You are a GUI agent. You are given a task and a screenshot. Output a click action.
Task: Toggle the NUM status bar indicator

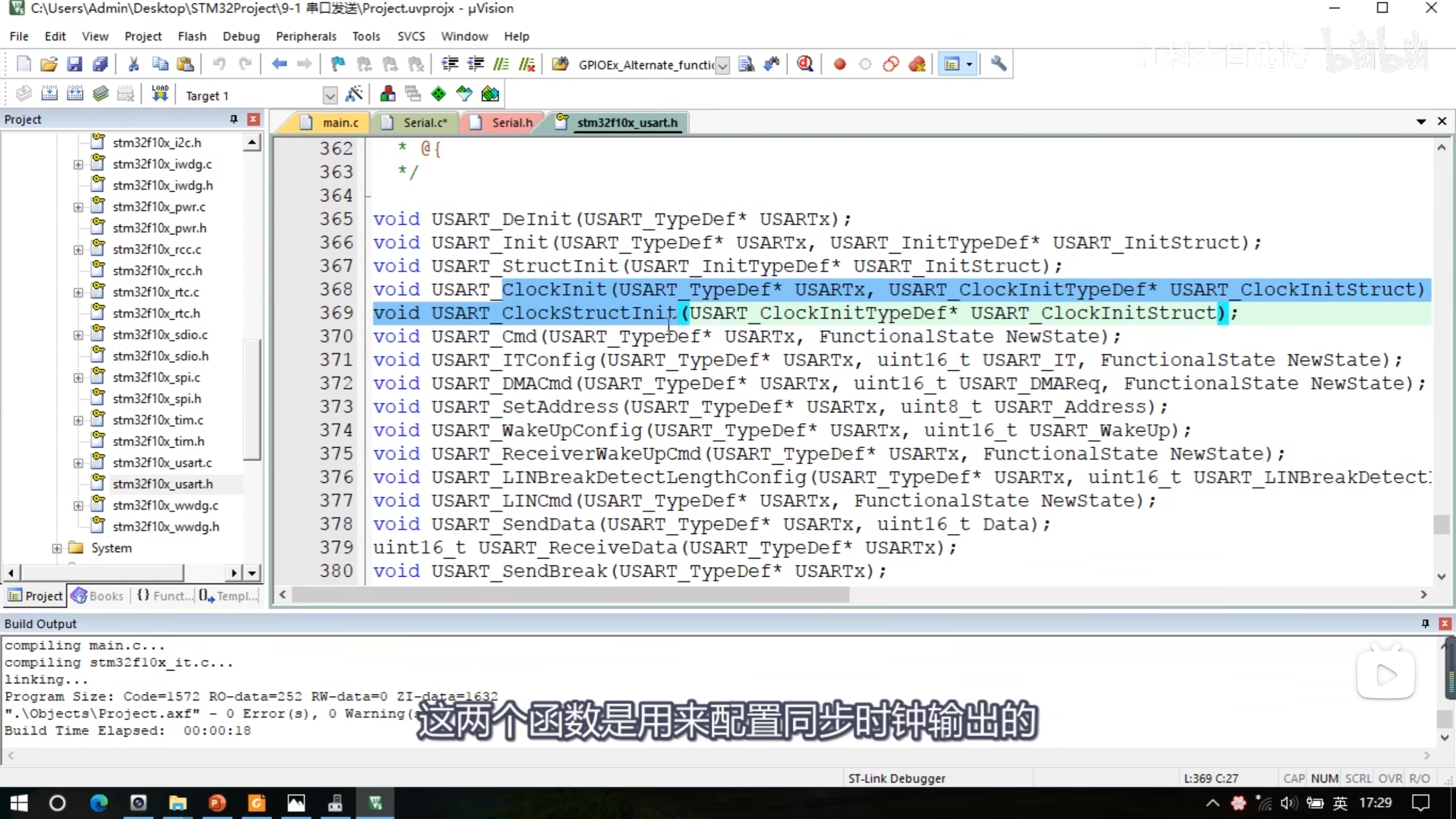pyautogui.click(x=1325, y=778)
